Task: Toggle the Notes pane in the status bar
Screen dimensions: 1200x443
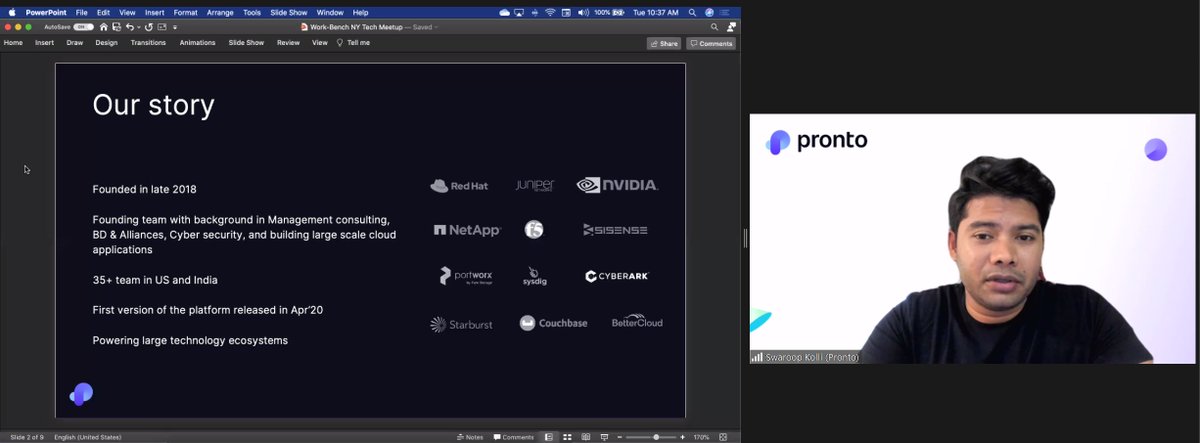Action: pos(470,437)
